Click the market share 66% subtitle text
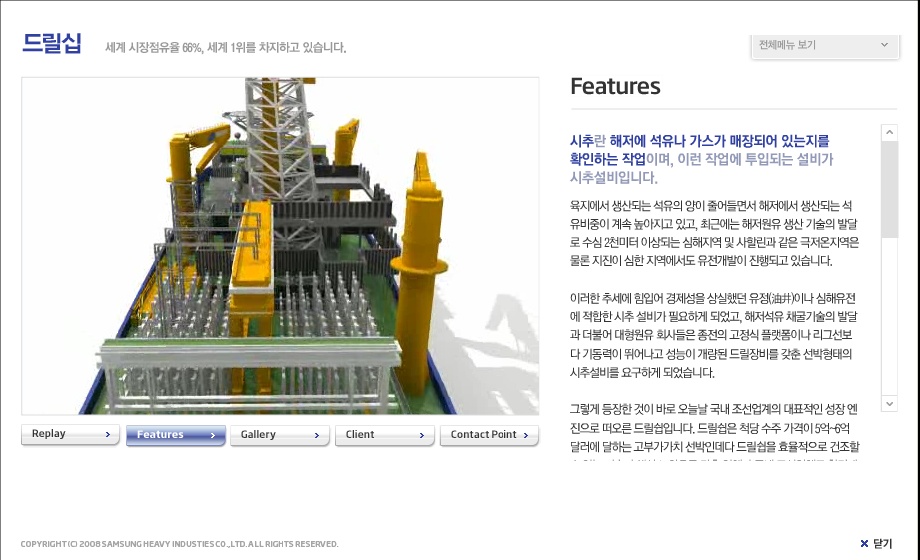The image size is (920, 560). [x=225, y=48]
